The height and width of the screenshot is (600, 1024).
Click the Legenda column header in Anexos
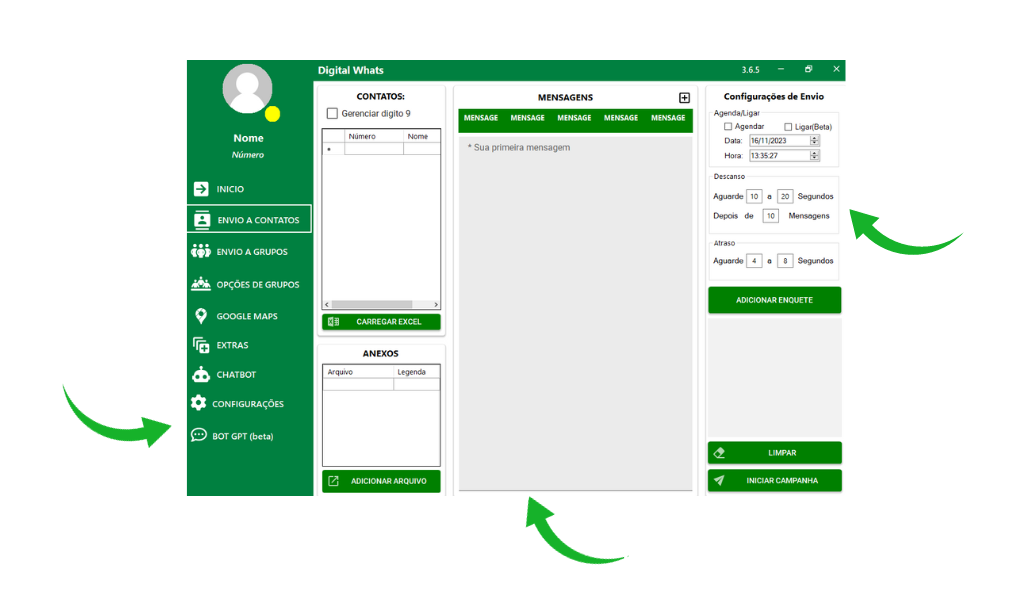(417, 372)
